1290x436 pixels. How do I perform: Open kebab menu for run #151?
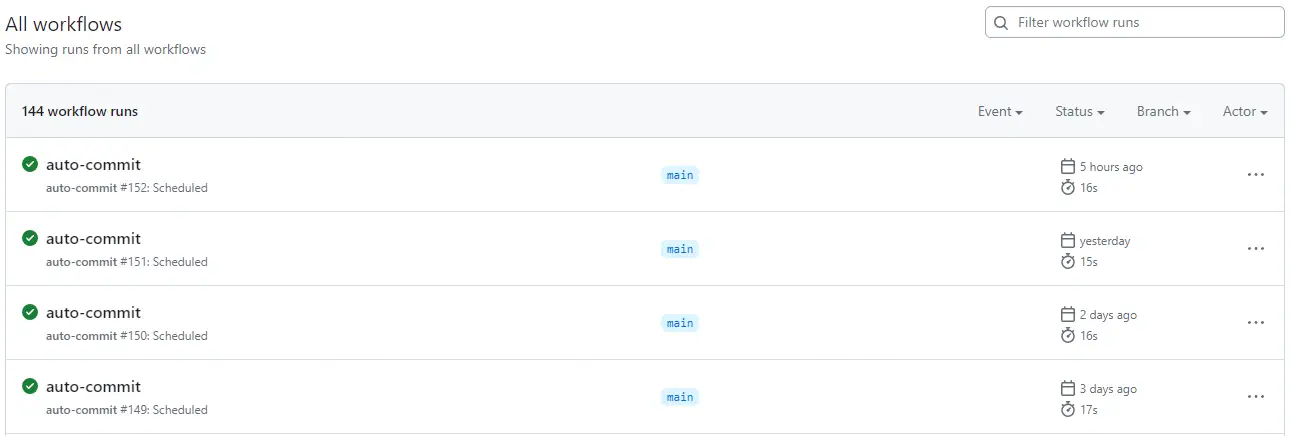tap(1256, 249)
